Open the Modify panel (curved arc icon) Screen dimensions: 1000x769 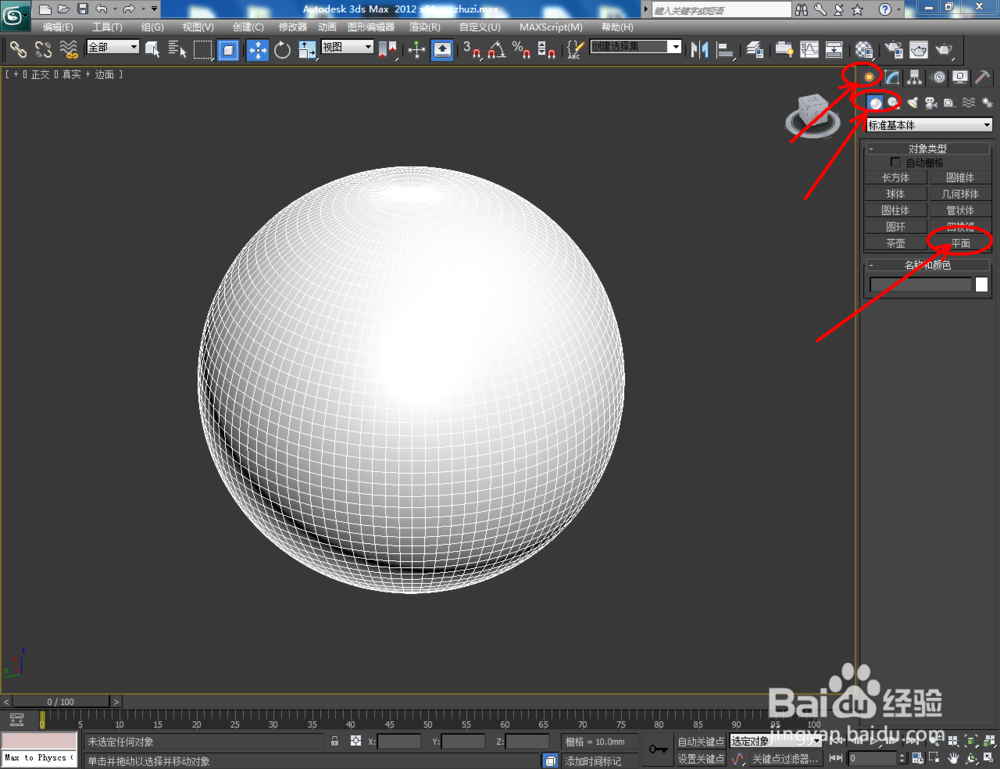tap(892, 77)
